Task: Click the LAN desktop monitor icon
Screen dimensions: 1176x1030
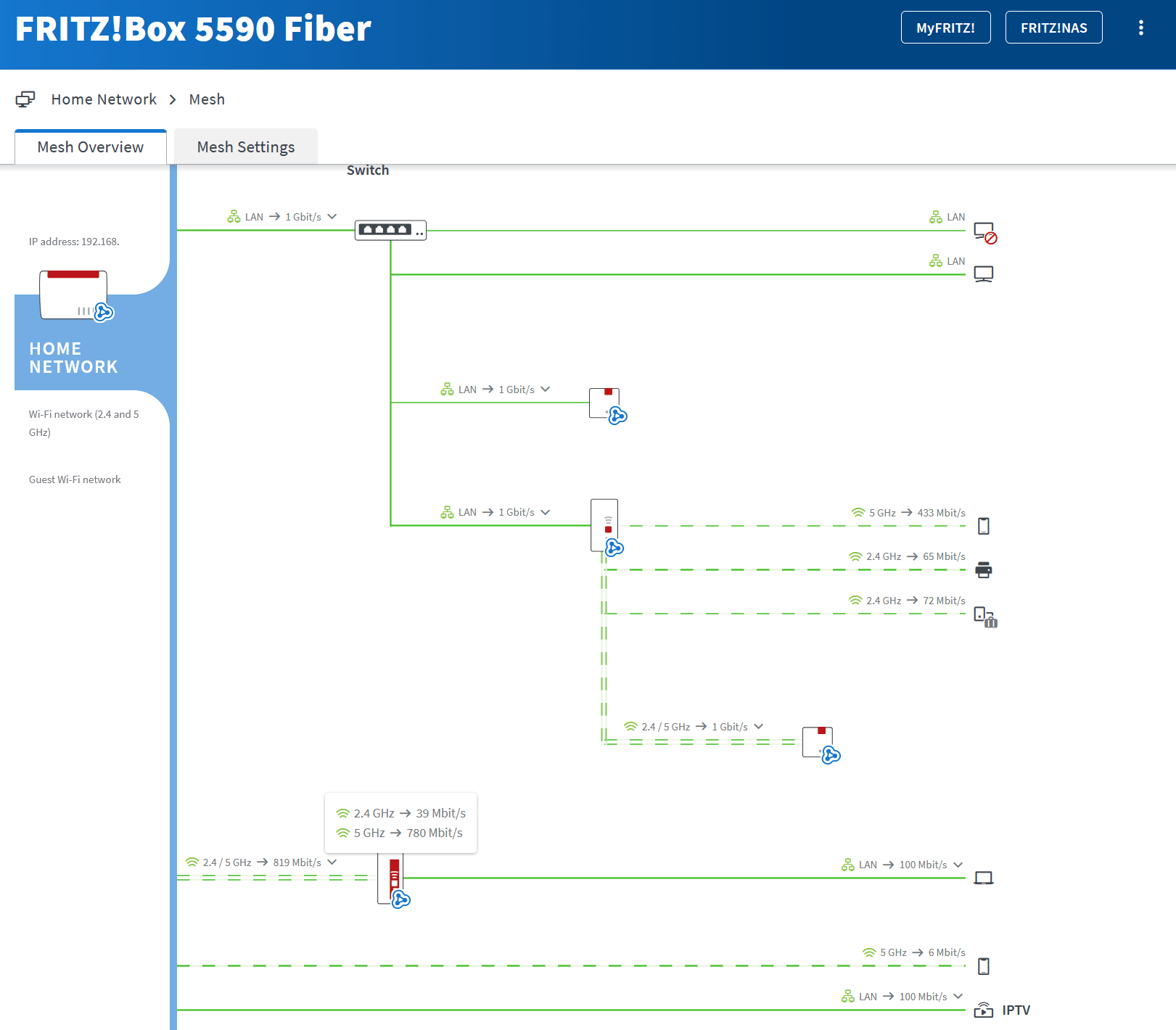Action: point(984,274)
